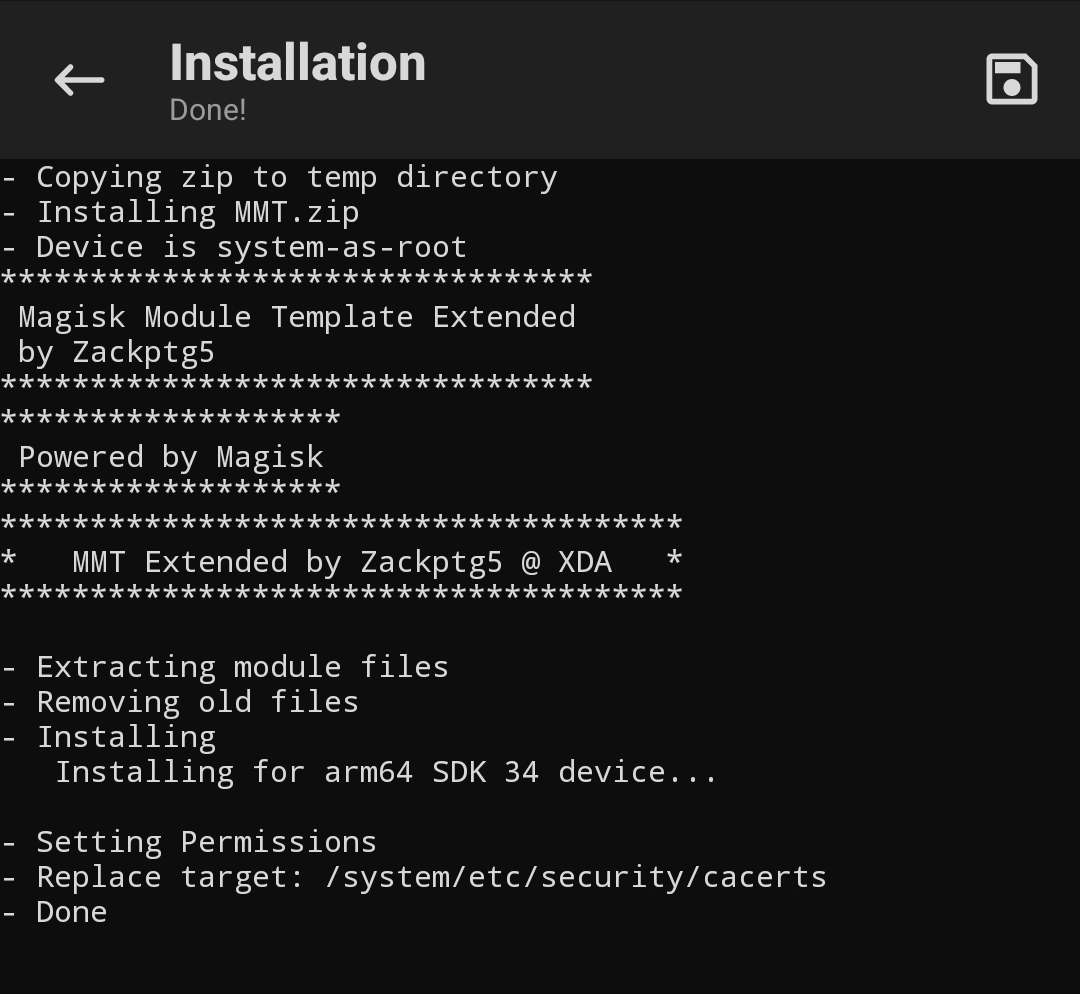Save the installation log with disk icon
Screen dimensions: 1080x994
click(x=1011, y=79)
